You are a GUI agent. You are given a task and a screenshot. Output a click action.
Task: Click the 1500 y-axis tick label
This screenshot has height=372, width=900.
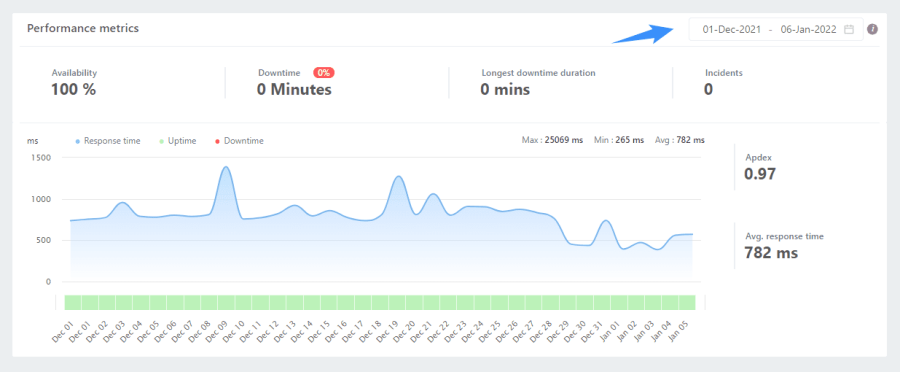(41, 158)
